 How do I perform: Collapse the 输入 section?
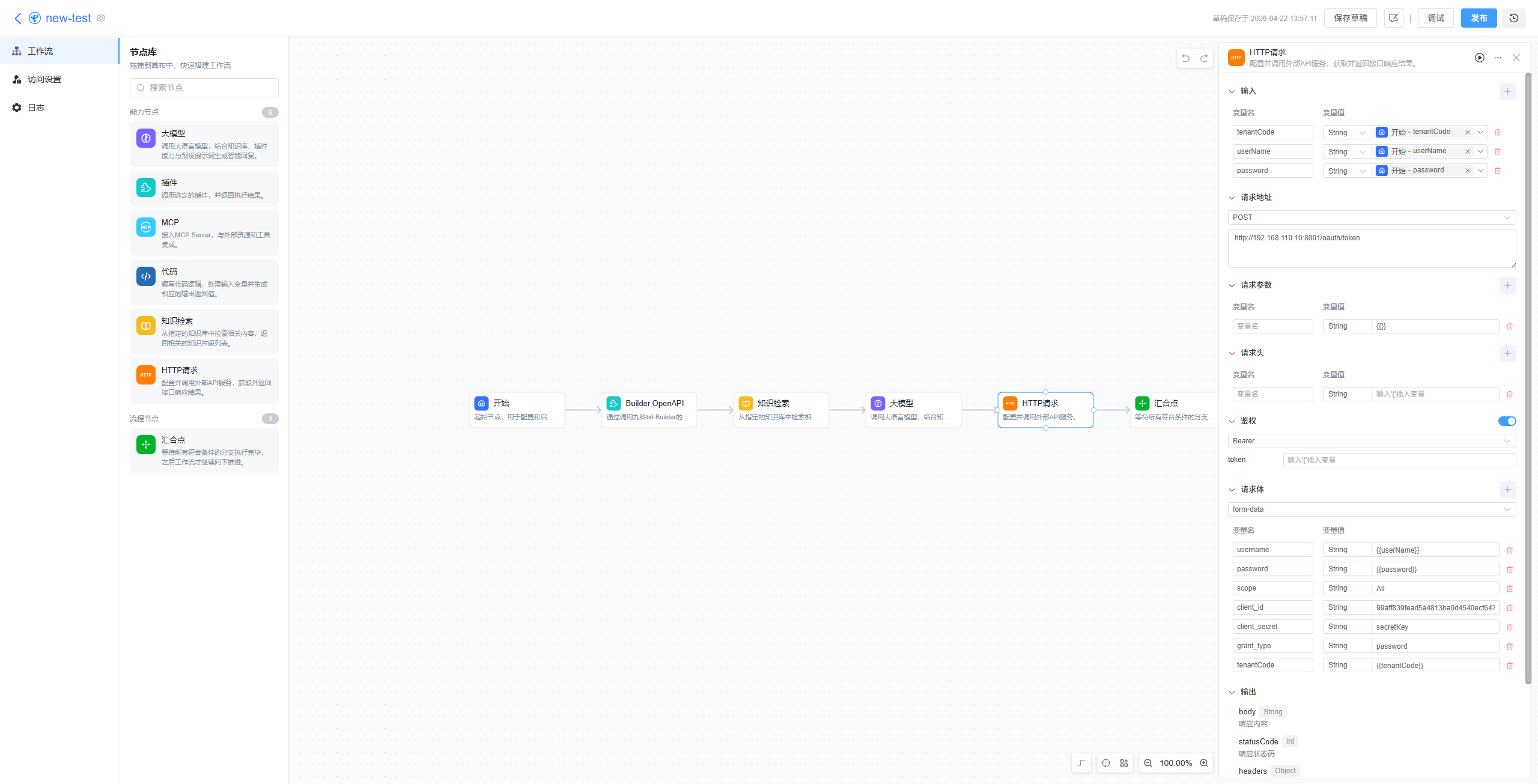coord(1232,91)
